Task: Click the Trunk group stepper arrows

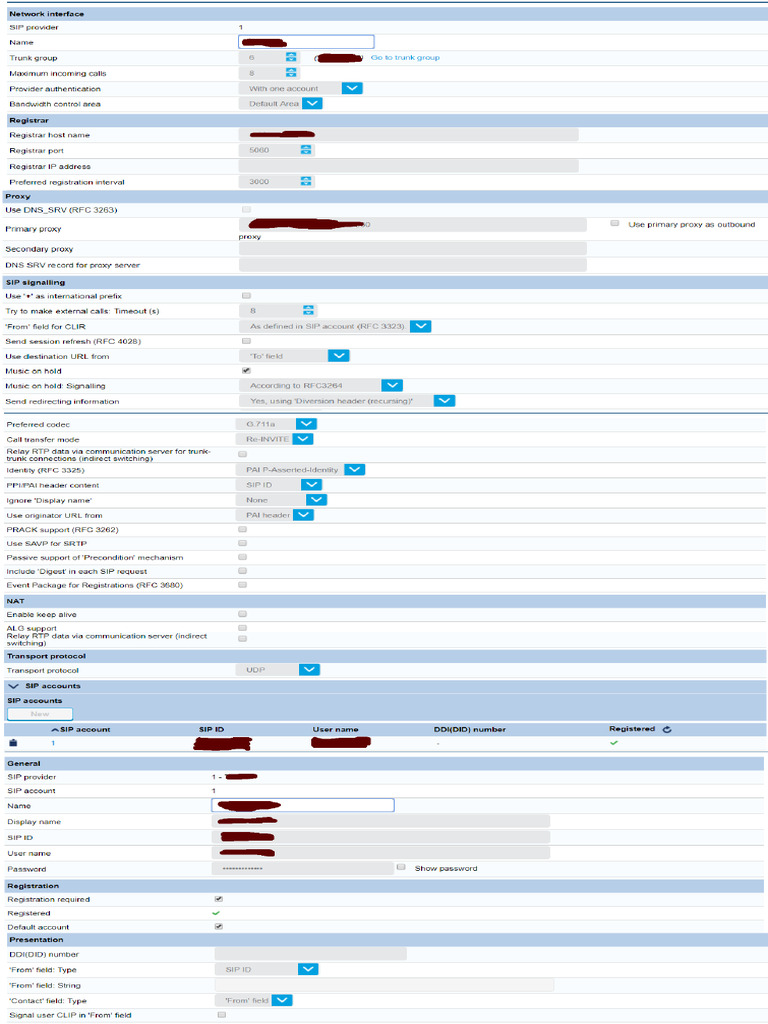Action: (291, 57)
